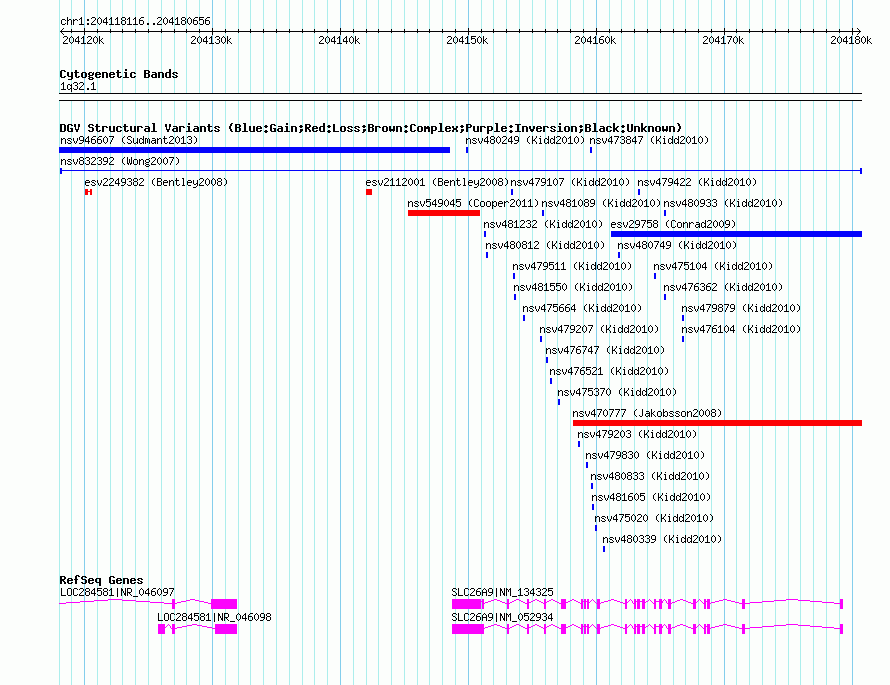Open the SLC26A9|NM_134325 gene label
The height and width of the screenshot is (685, 890).
pyautogui.click(x=502, y=592)
